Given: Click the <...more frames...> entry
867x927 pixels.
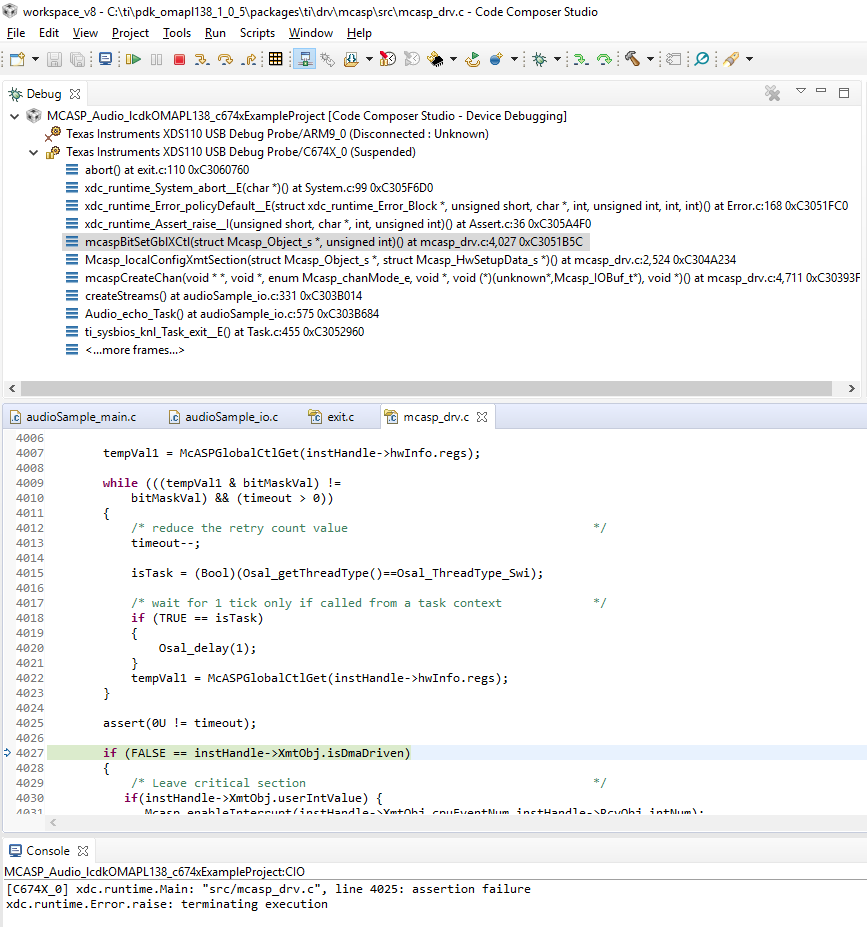Looking at the screenshot, I should click(135, 350).
